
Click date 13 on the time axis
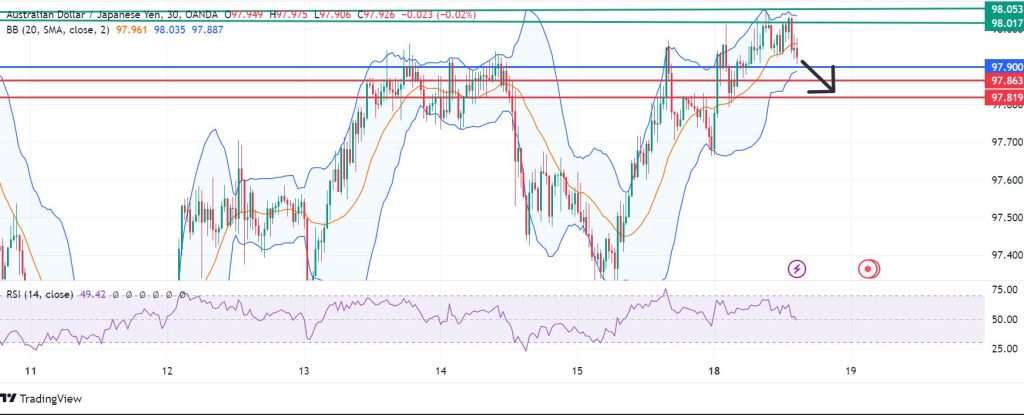click(304, 371)
